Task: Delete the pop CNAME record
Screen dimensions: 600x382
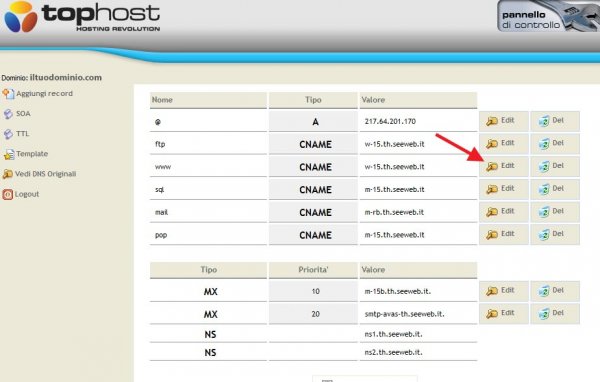Action: [x=554, y=234]
